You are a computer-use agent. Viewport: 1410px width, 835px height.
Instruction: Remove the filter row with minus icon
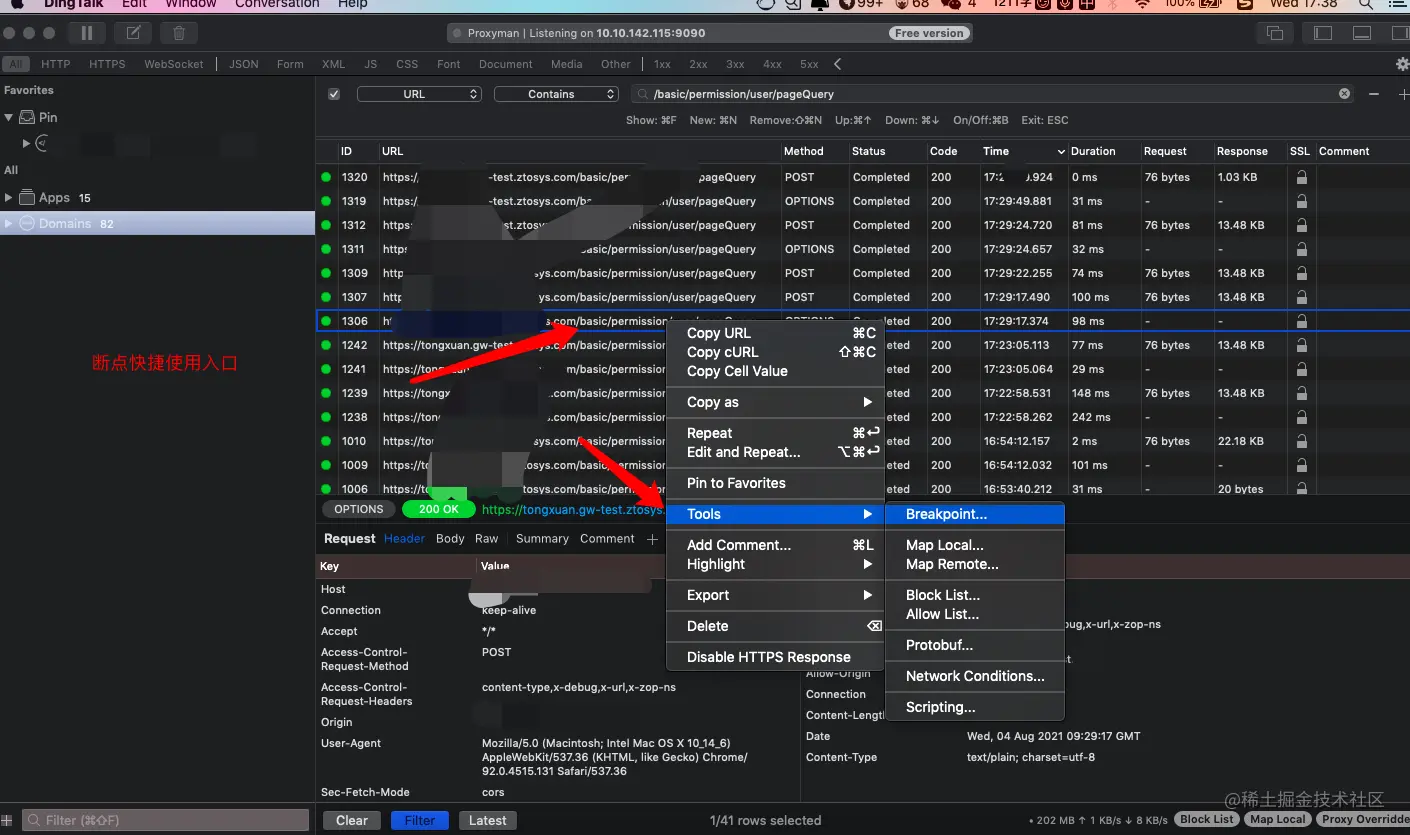tap(1374, 94)
